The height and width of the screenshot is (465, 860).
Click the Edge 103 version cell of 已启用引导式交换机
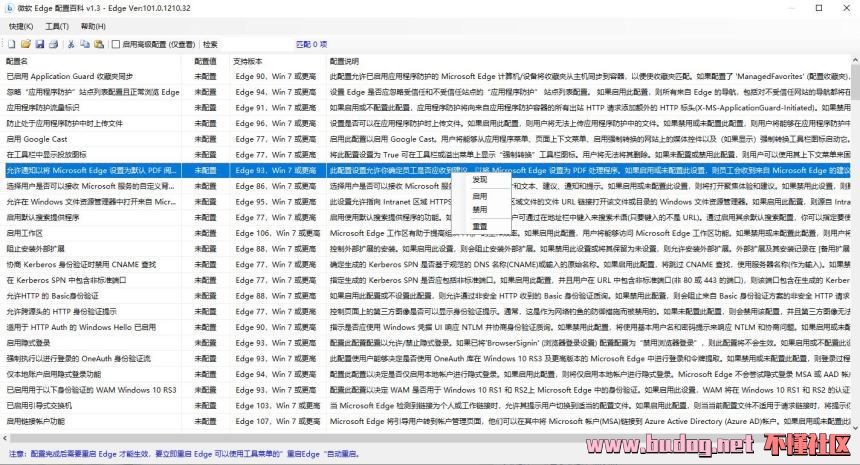pos(278,406)
